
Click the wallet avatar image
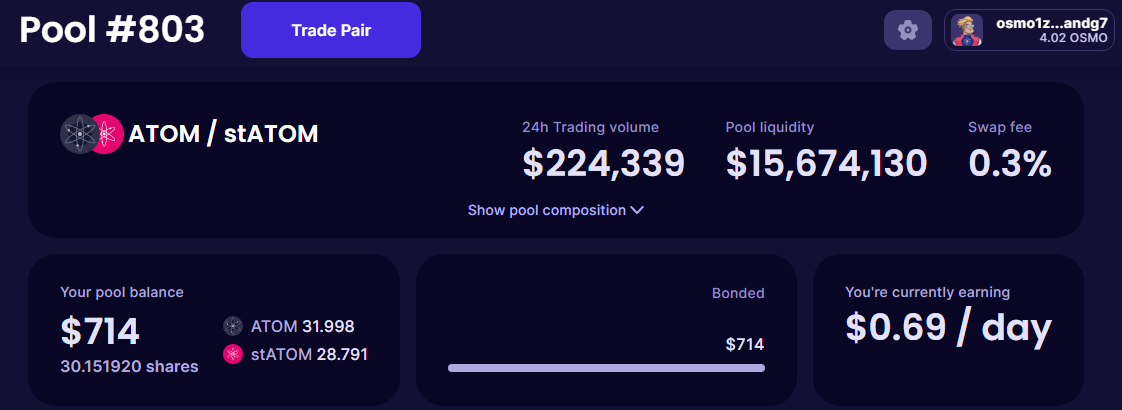click(967, 30)
